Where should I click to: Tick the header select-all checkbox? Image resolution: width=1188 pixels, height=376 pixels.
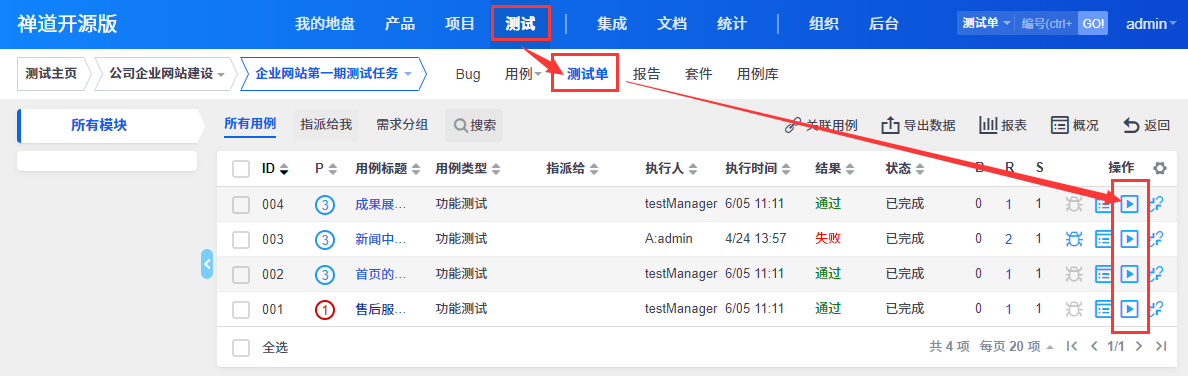pyautogui.click(x=241, y=168)
